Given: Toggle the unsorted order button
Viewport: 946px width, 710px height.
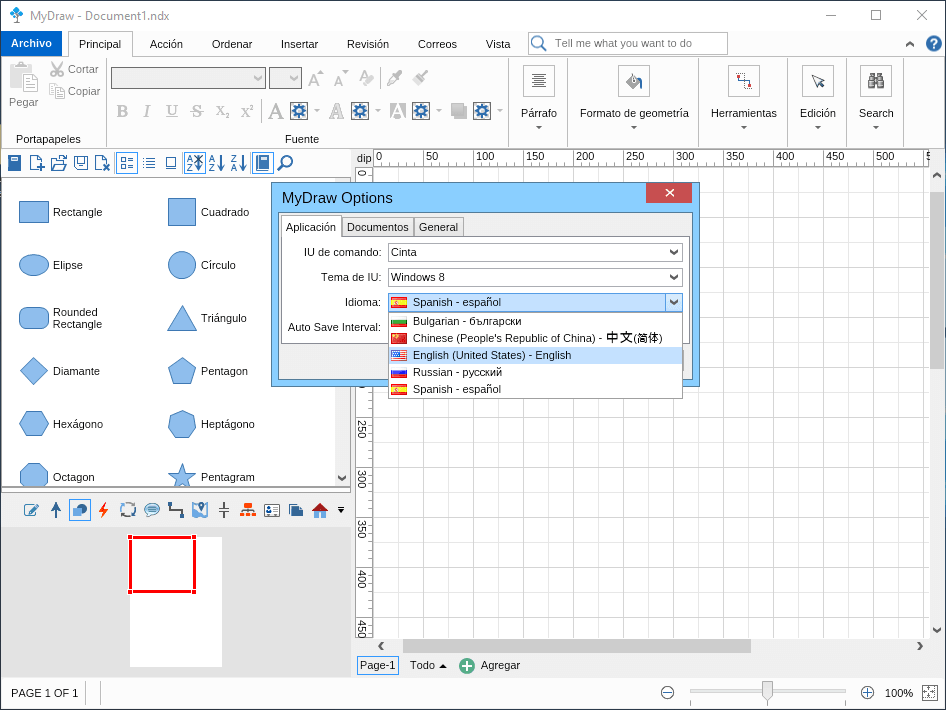Looking at the screenshot, I should tap(194, 163).
